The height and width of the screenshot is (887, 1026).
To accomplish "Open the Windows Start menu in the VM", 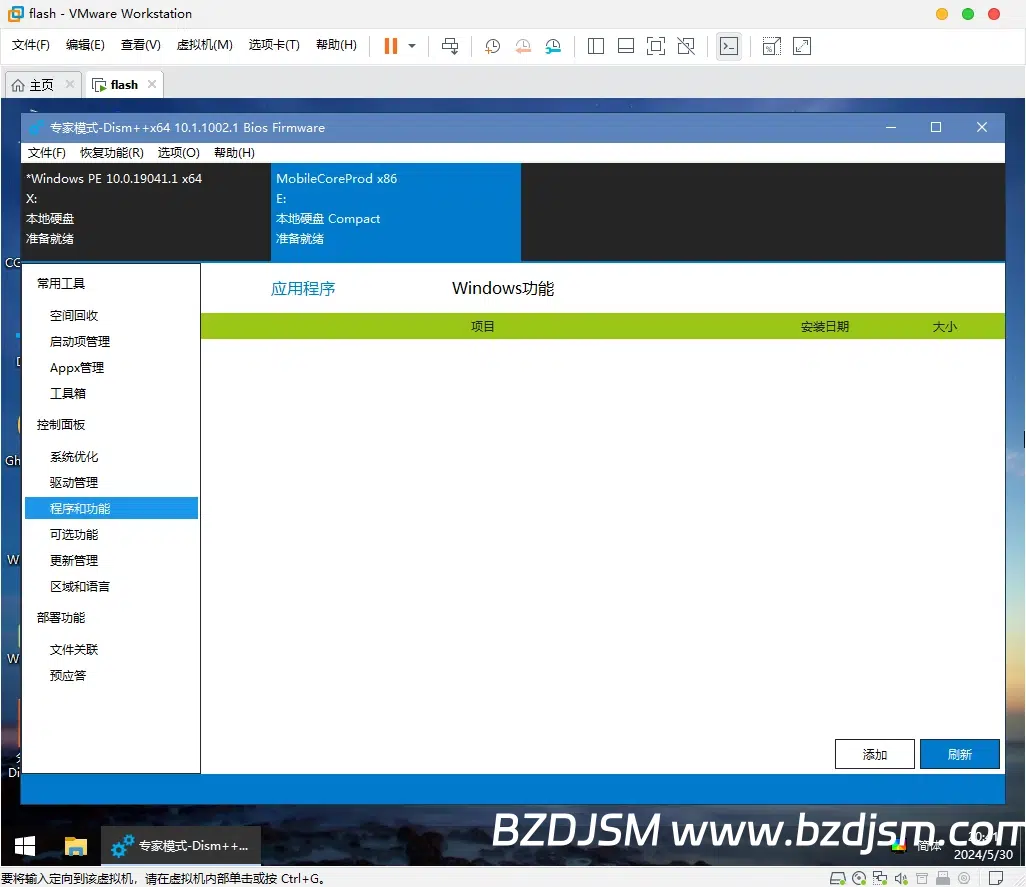I will pyautogui.click(x=25, y=846).
